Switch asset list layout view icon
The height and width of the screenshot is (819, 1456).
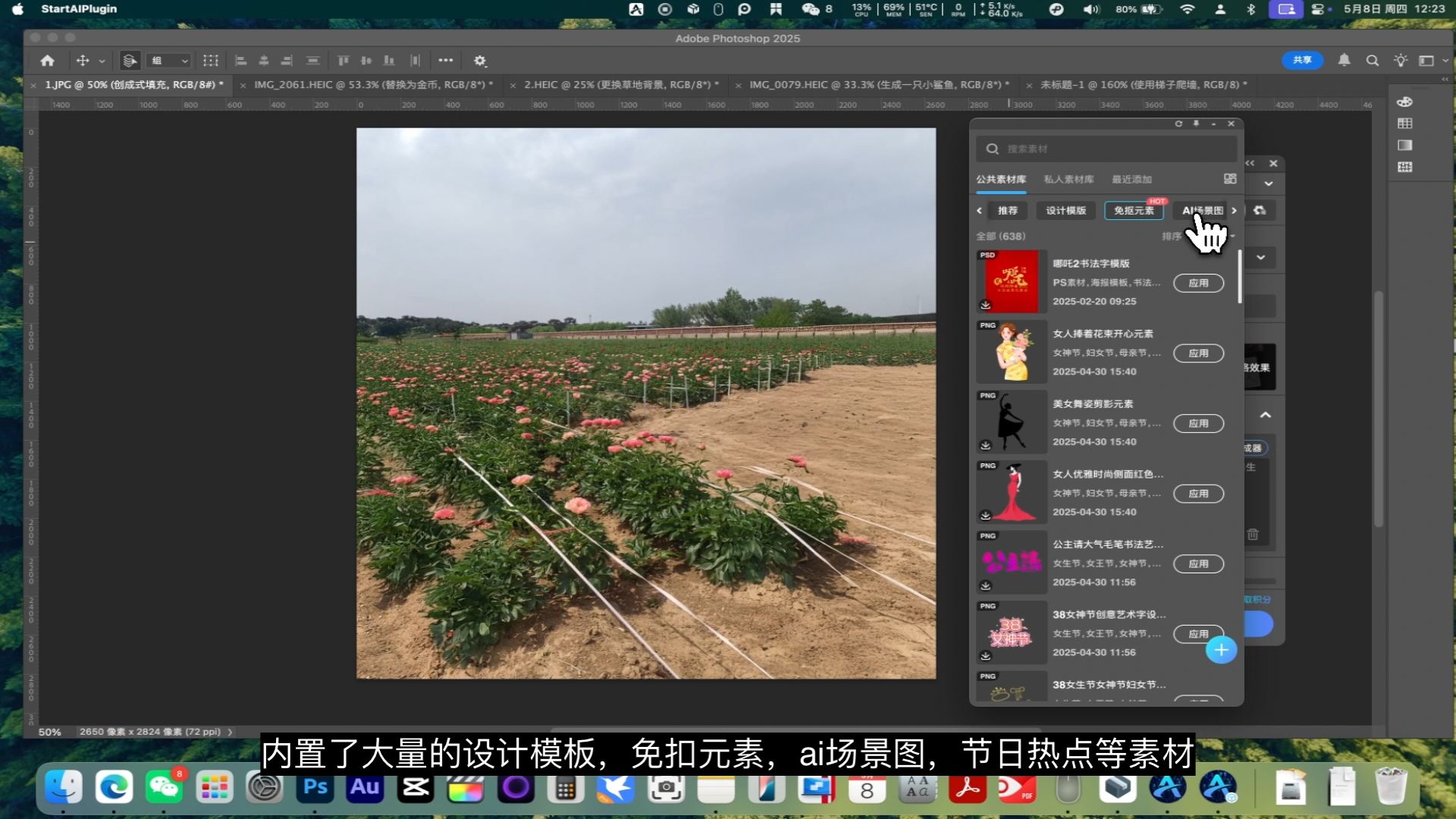click(x=1230, y=179)
